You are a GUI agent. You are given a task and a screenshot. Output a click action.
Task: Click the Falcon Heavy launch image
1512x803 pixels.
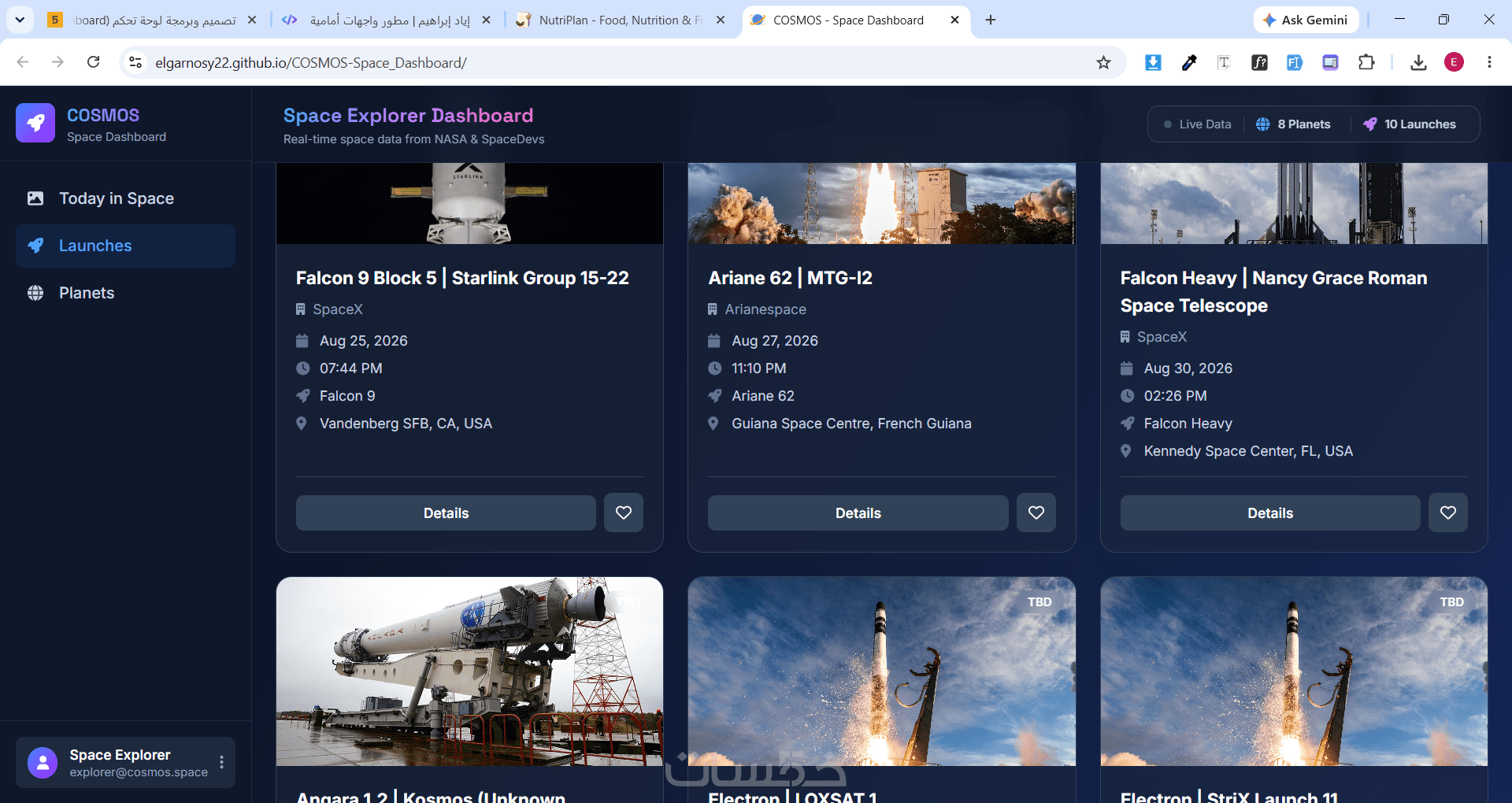tap(1294, 203)
